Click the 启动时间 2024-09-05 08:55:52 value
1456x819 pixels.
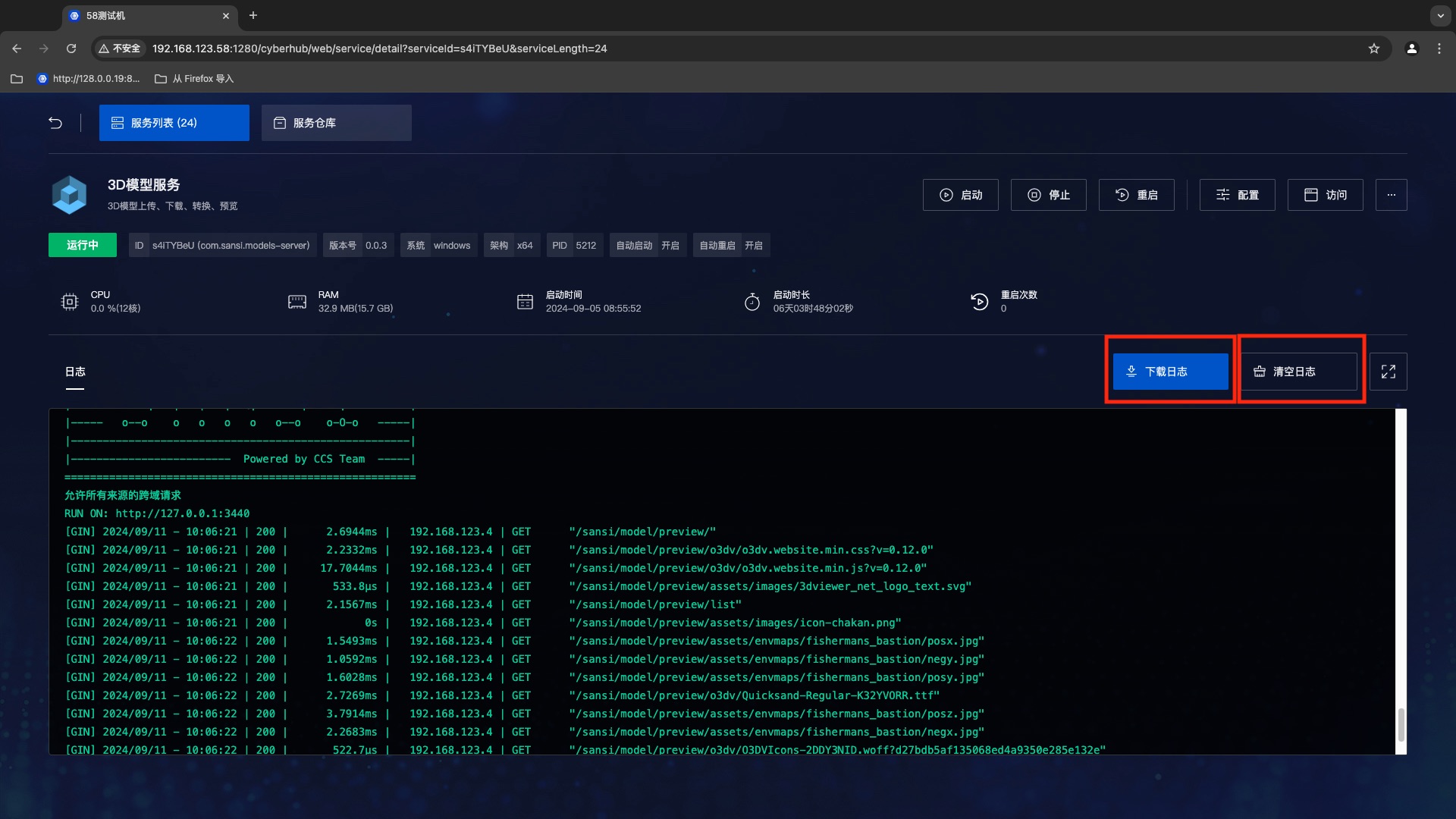tap(593, 309)
